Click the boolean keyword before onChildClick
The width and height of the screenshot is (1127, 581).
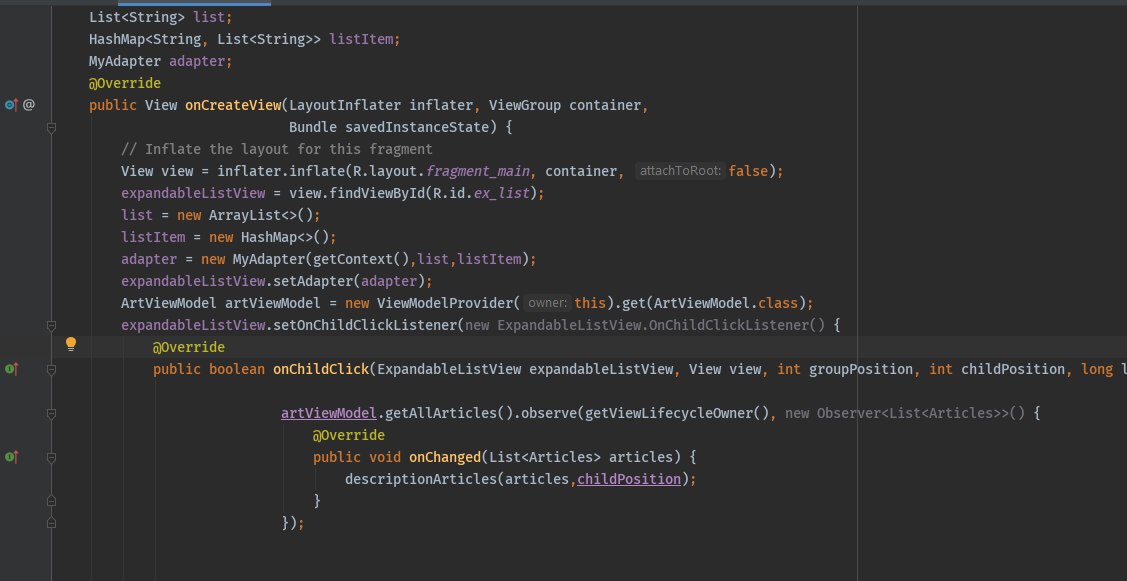tap(236, 370)
